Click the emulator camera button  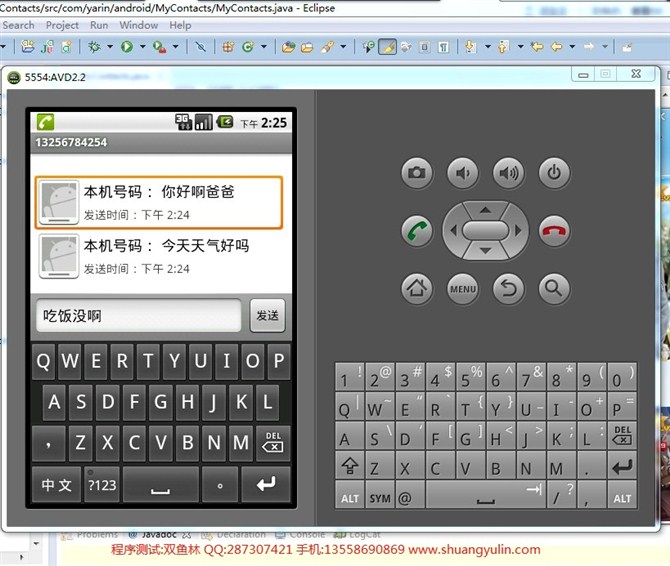click(417, 173)
